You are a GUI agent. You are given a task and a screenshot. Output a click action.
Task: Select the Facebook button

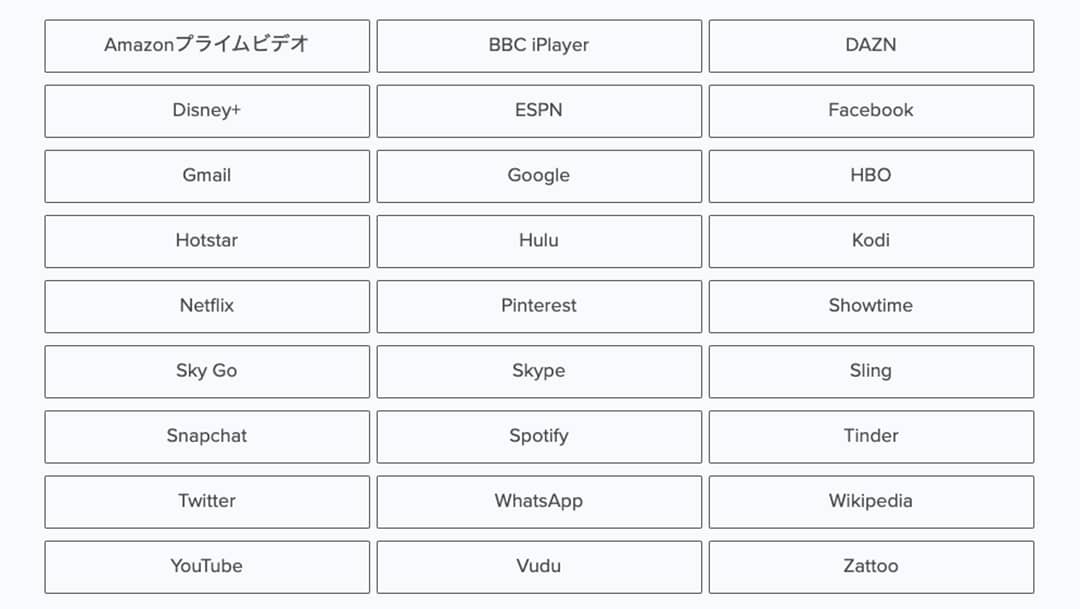(871, 111)
